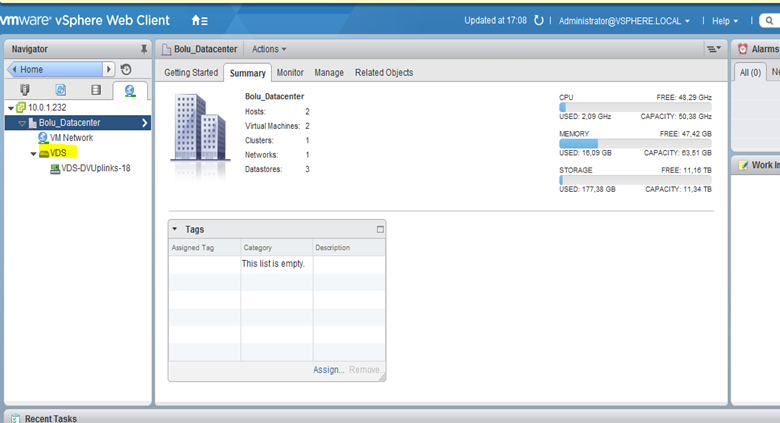Screen dimensions: 780x423
Task: Open the Getting Started tab
Action: (191, 73)
